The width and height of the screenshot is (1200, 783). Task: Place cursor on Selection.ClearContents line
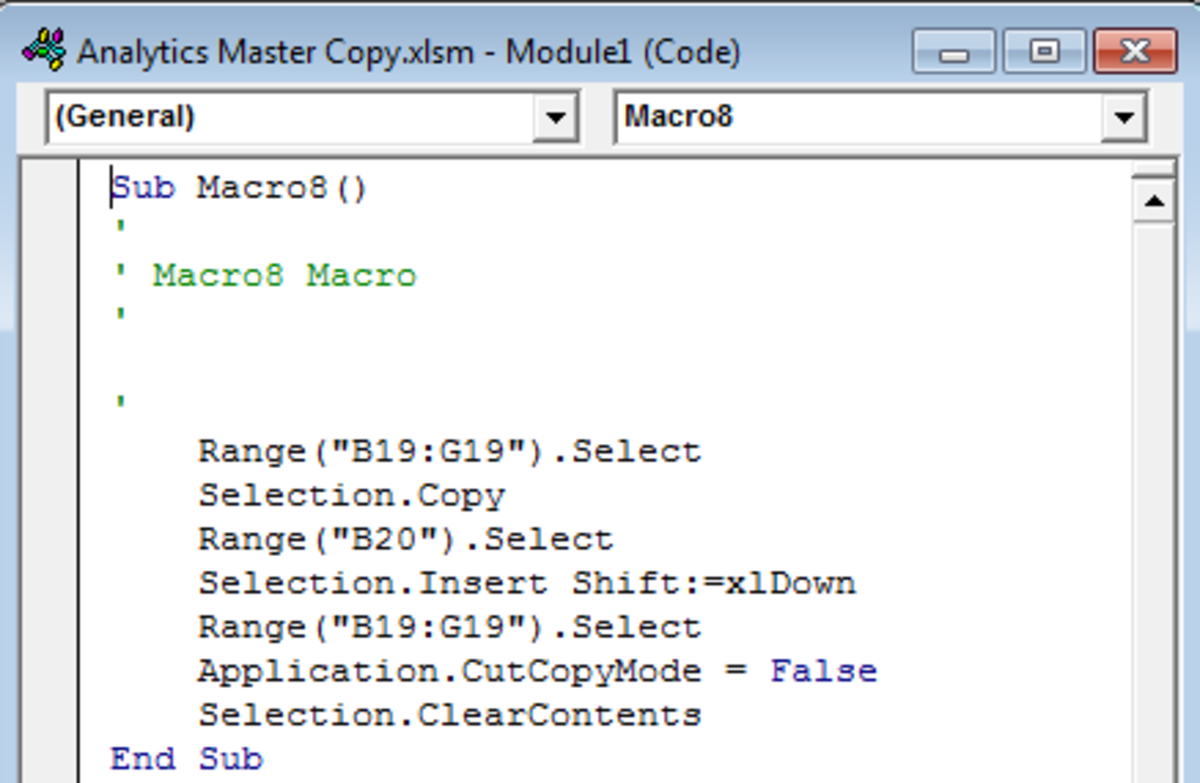pos(449,715)
